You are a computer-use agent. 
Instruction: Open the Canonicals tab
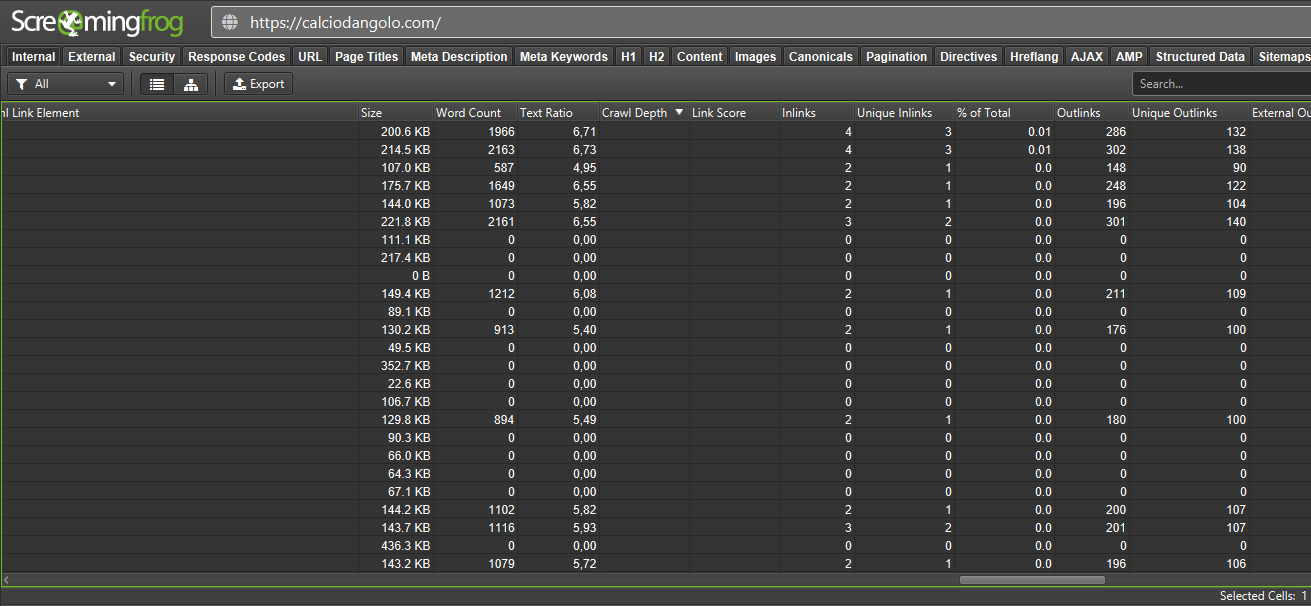(820, 57)
